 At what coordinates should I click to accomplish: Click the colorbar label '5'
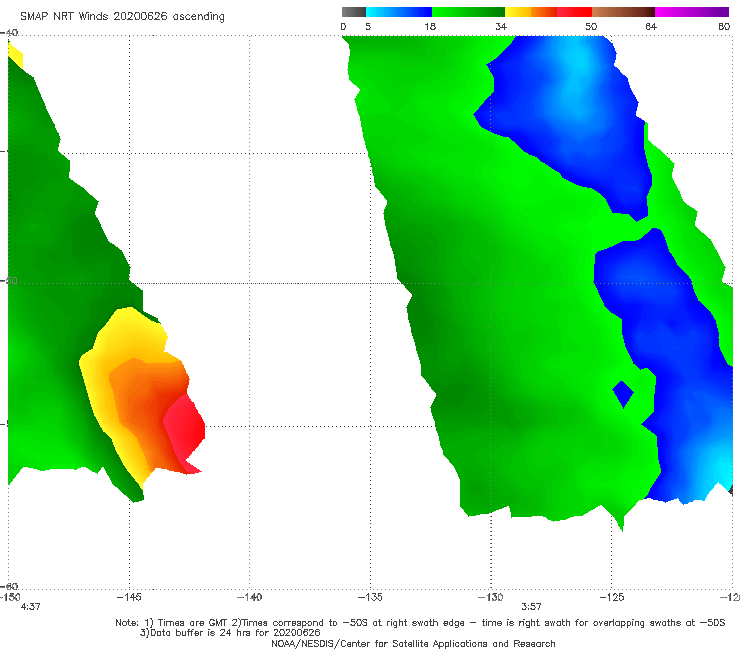tap(368, 26)
